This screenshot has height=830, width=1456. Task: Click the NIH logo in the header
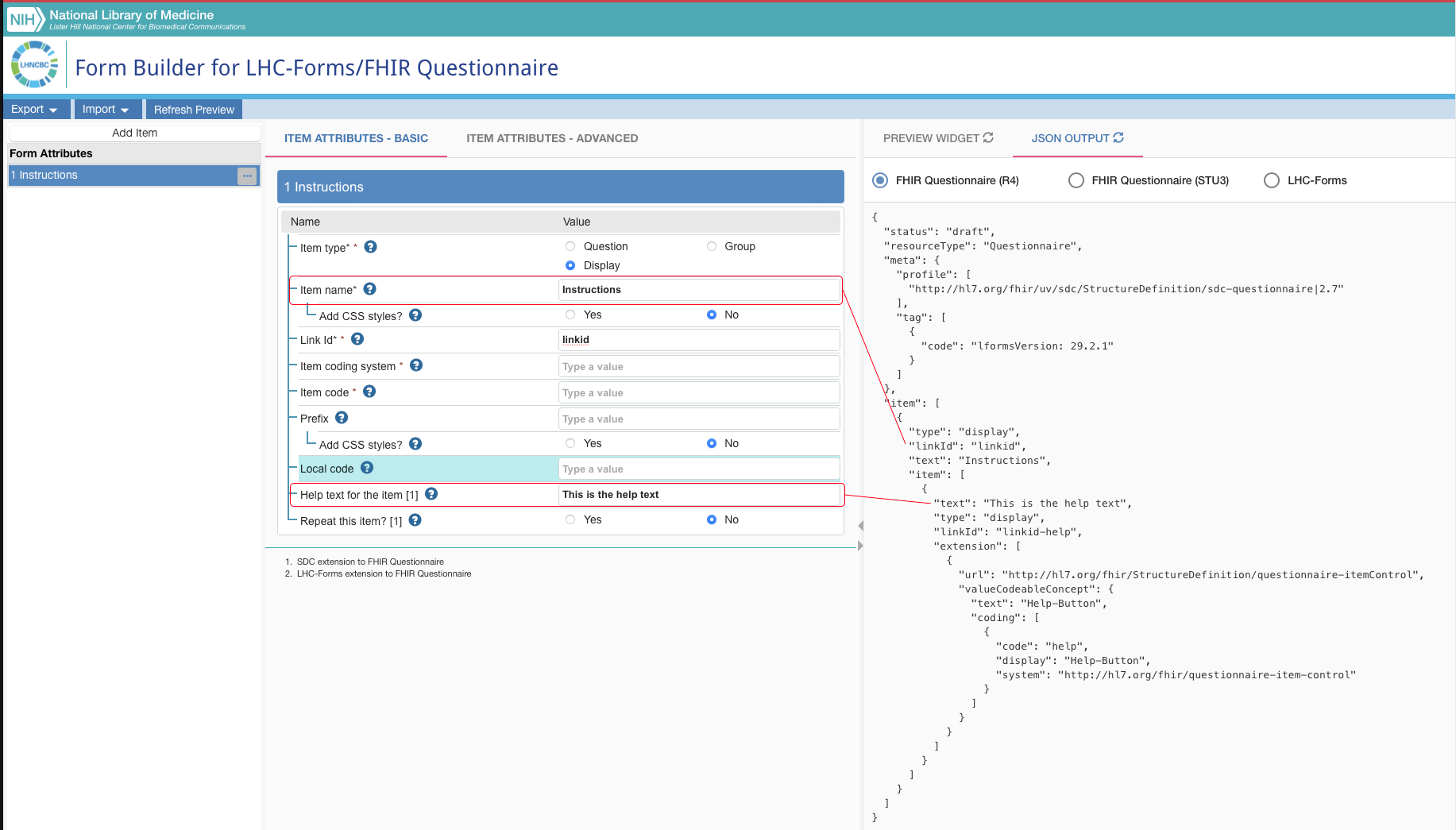[25, 19]
